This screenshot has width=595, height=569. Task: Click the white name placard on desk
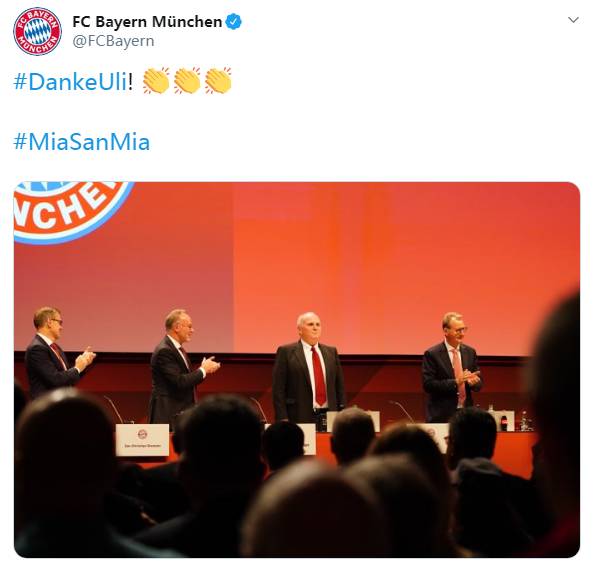[x=142, y=440]
